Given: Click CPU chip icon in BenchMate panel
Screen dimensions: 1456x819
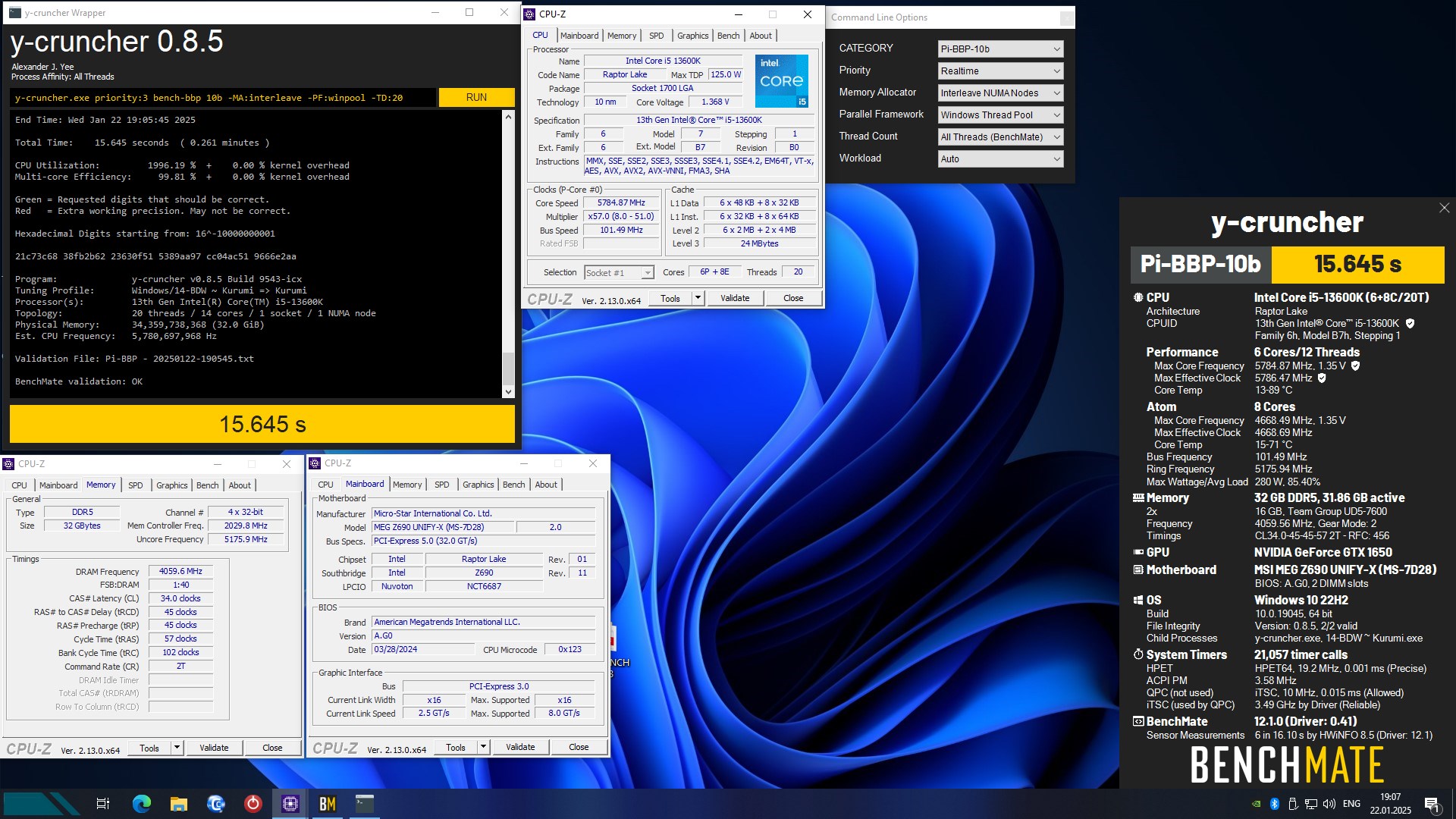Looking at the screenshot, I should point(1137,298).
